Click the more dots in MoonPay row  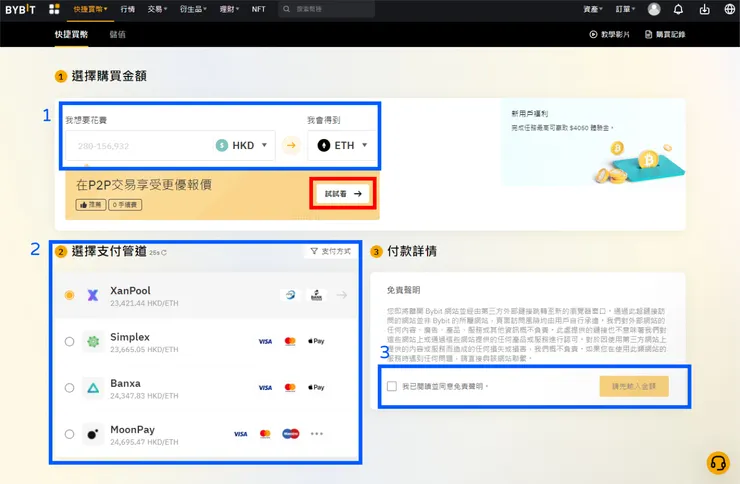click(317, 434)
